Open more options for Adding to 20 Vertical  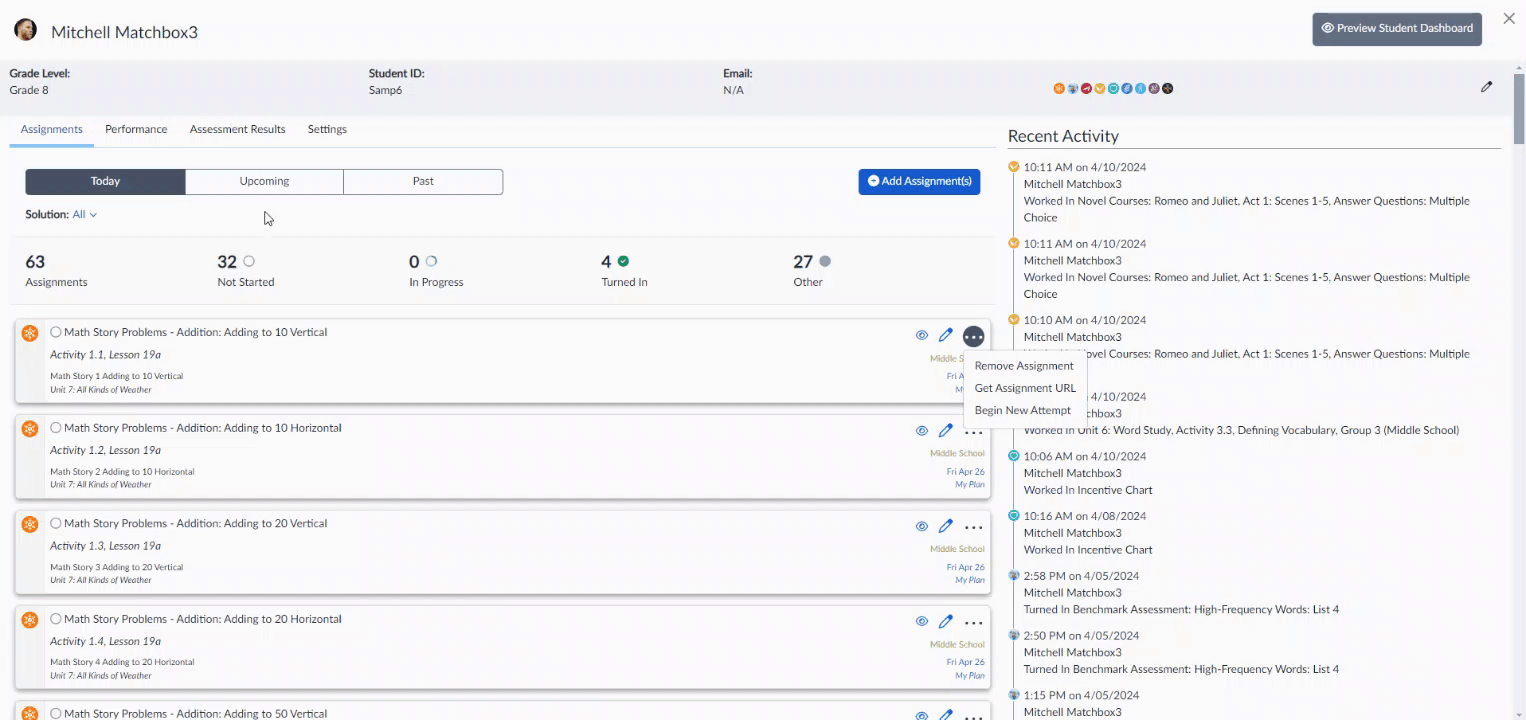click(x=974, y=527)
